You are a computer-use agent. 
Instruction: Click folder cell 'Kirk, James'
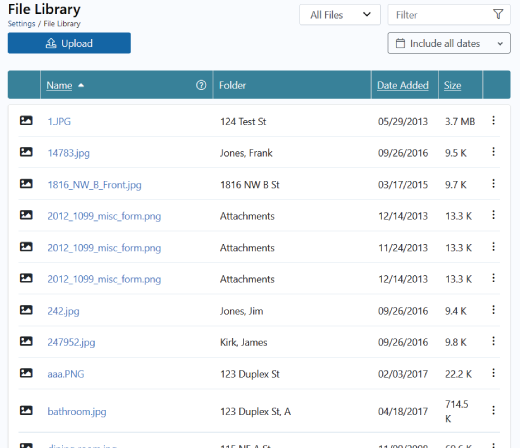(x=244, y=342)
